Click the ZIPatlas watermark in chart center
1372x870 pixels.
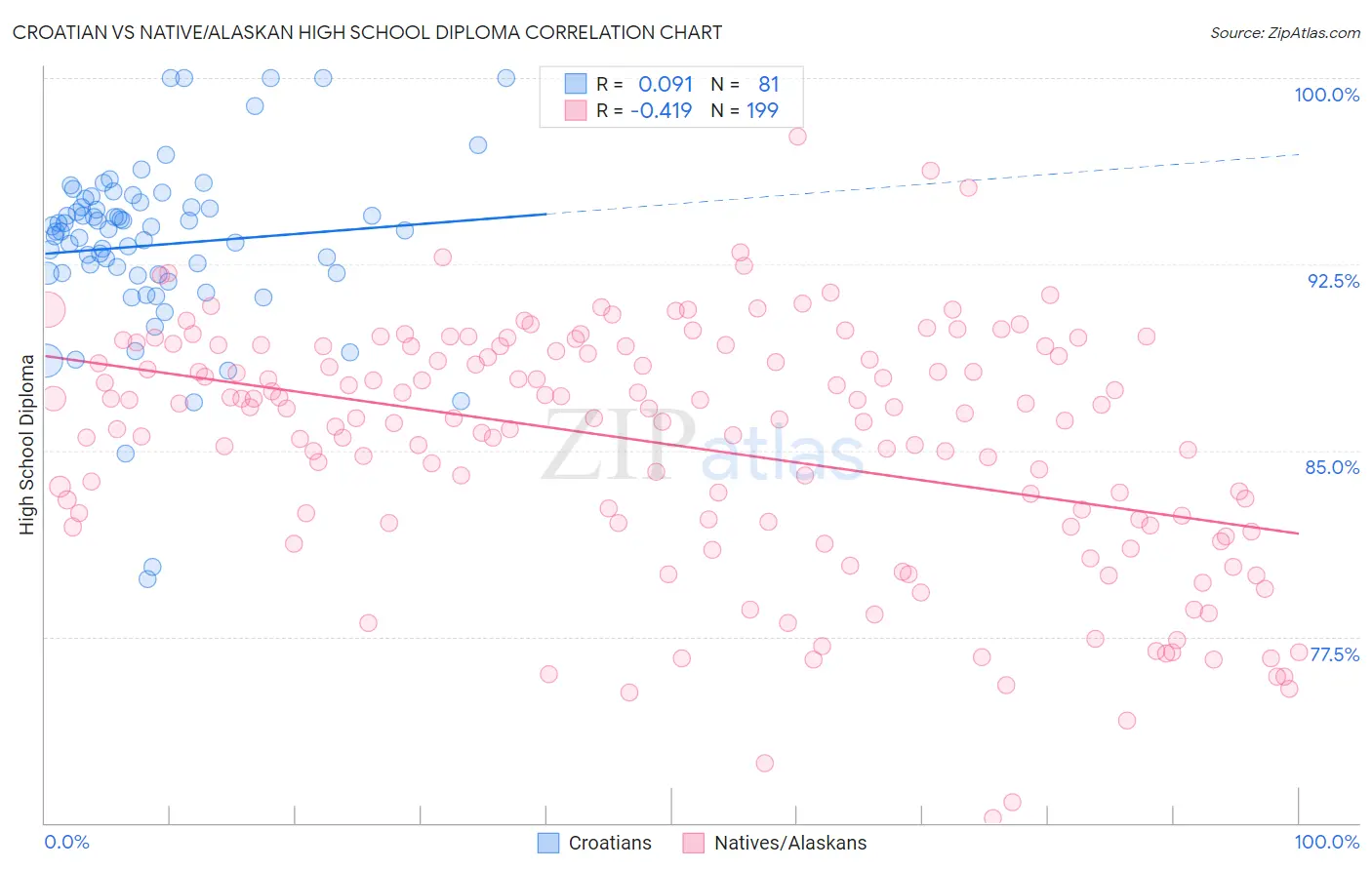click(x=703, y=447)
